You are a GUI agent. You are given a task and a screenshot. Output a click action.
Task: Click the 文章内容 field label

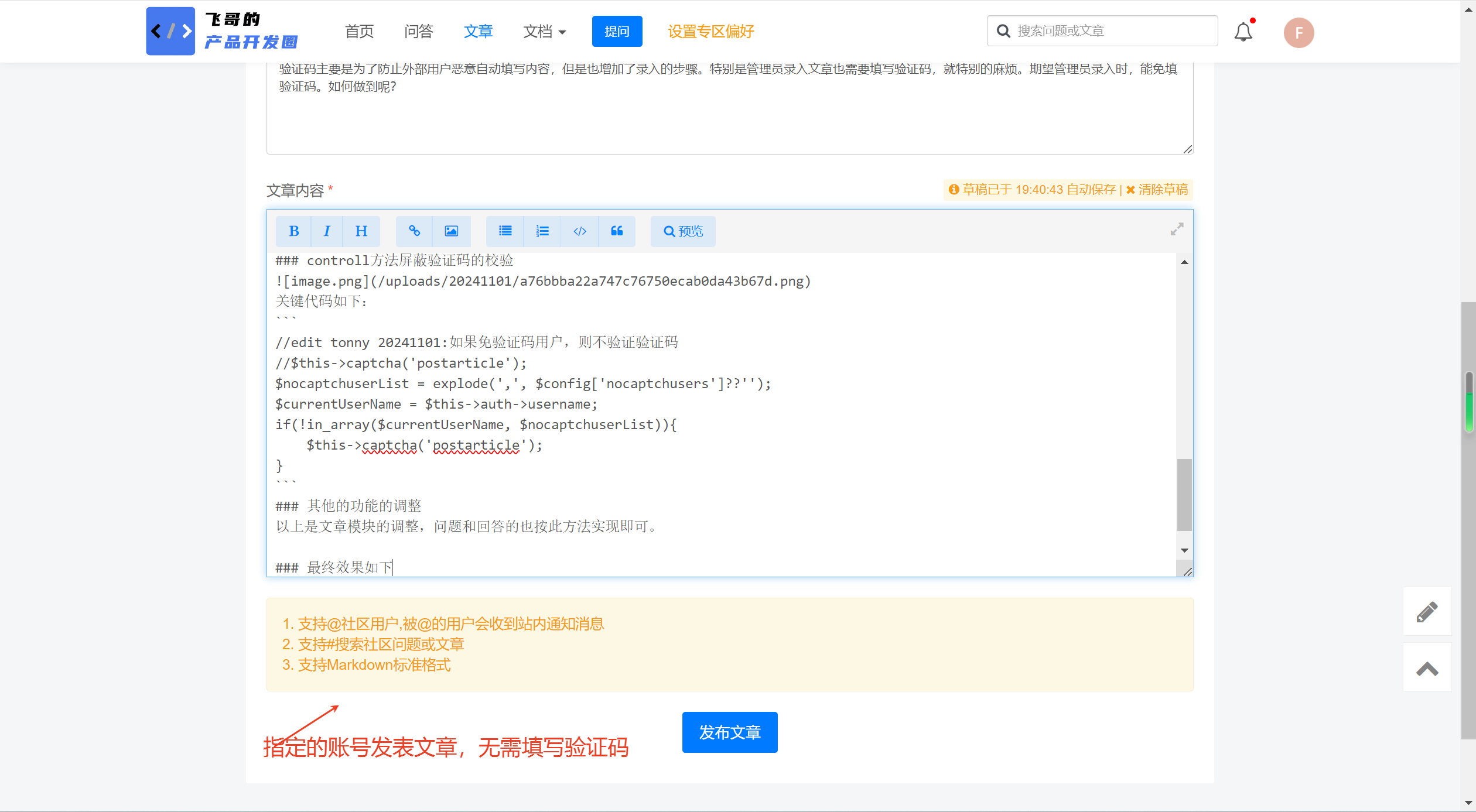[x=295, y=191]
